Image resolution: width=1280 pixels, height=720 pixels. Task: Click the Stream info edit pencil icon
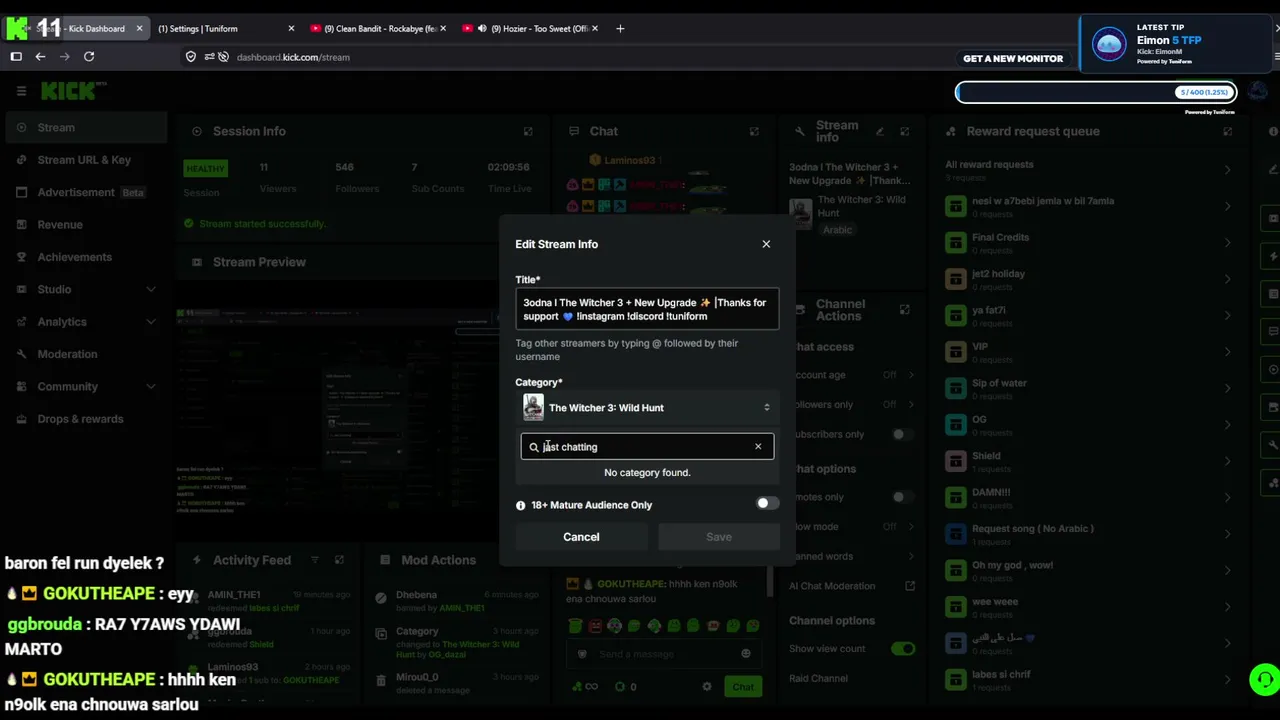click(880, 131)
